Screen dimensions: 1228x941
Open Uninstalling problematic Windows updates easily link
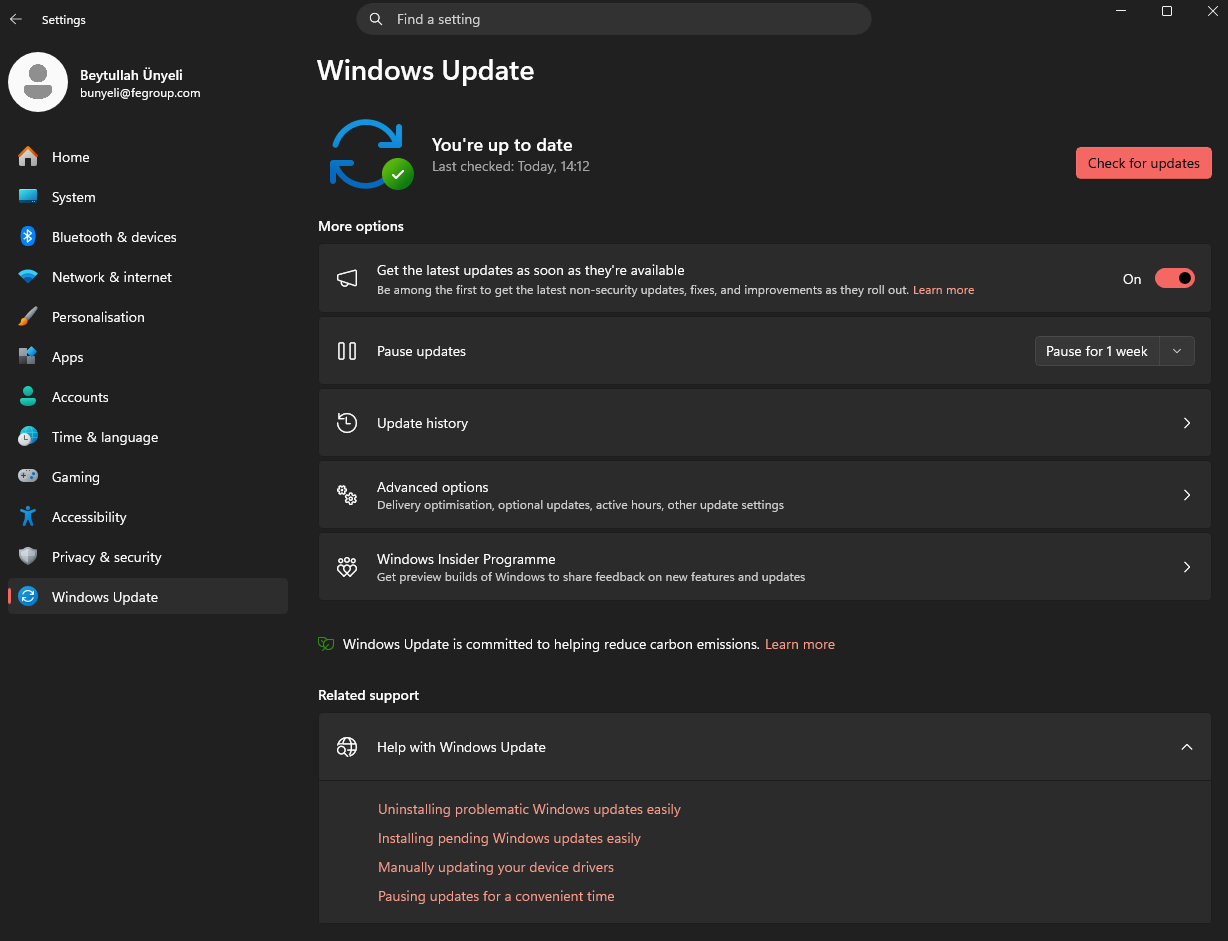coord(529,809)
